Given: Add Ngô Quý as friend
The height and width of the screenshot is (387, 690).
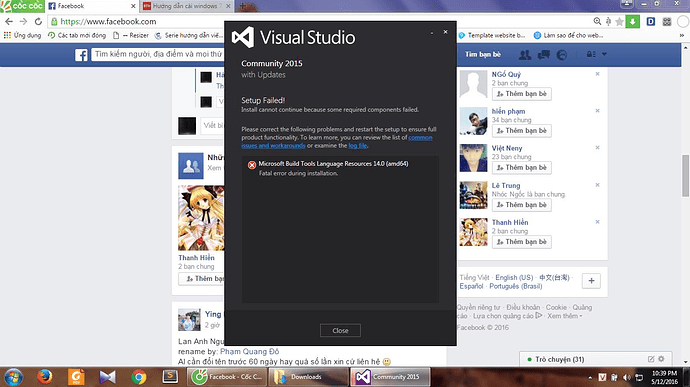Looking at the screenshot, I should point(521,94).
